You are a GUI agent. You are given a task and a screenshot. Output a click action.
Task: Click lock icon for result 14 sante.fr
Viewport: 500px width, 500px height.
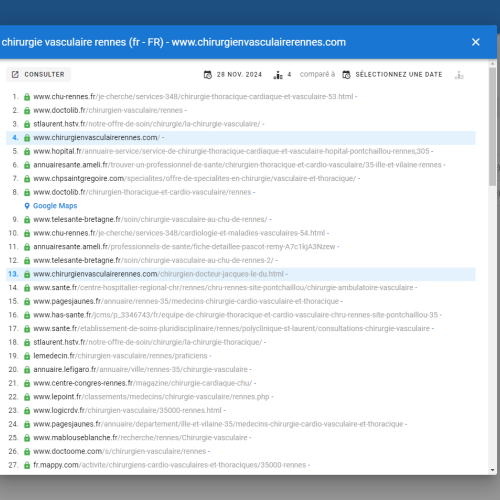click(27, 288)
